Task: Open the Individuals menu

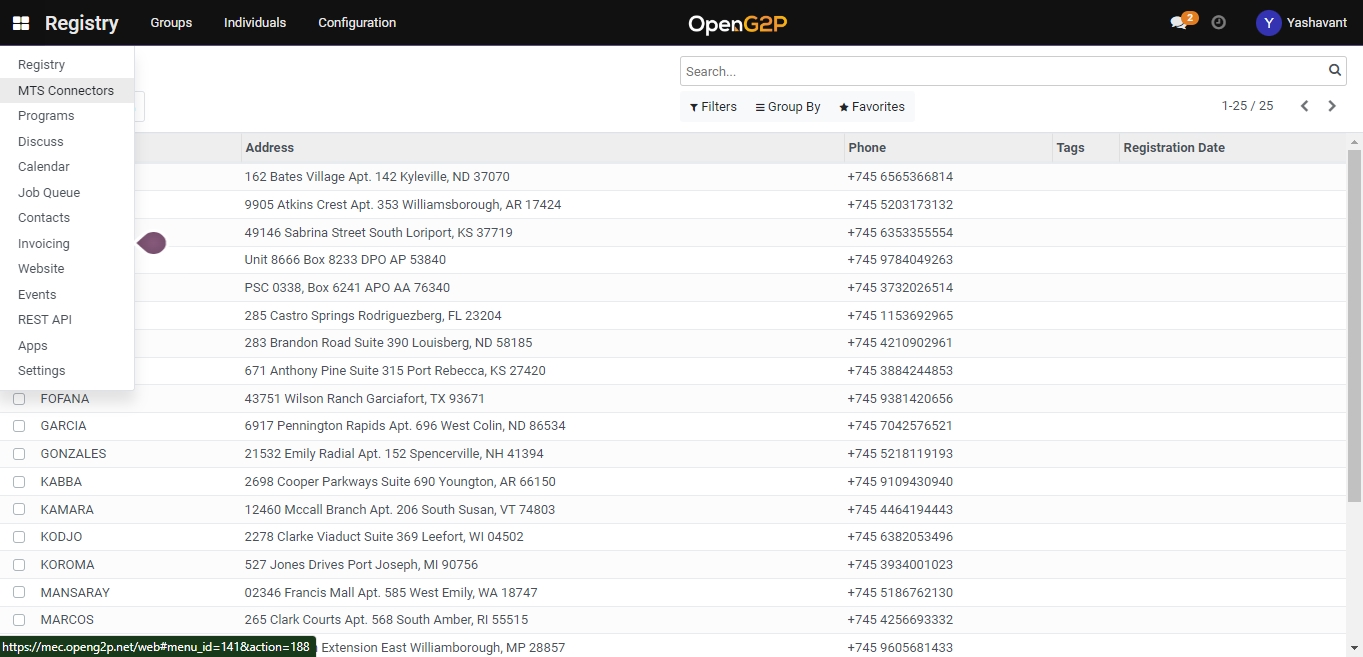Action: [255, 23]
